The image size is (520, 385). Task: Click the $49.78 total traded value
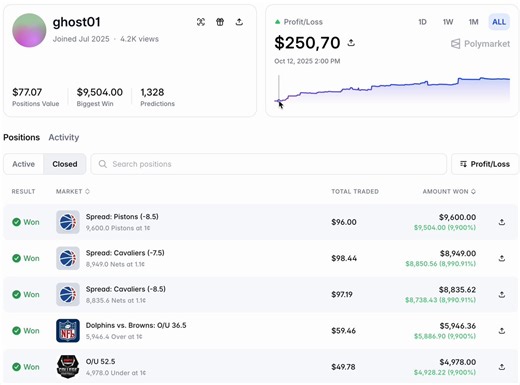pos(343,367)
